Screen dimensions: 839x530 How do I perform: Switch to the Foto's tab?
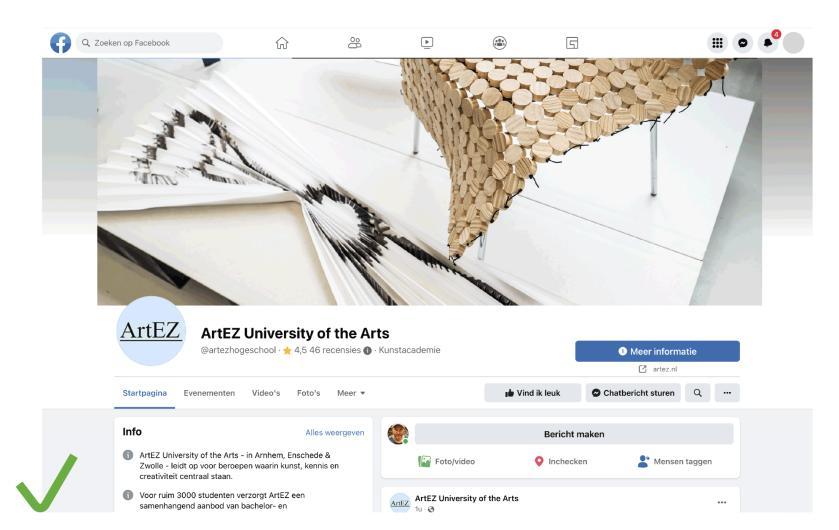(309, 393)
